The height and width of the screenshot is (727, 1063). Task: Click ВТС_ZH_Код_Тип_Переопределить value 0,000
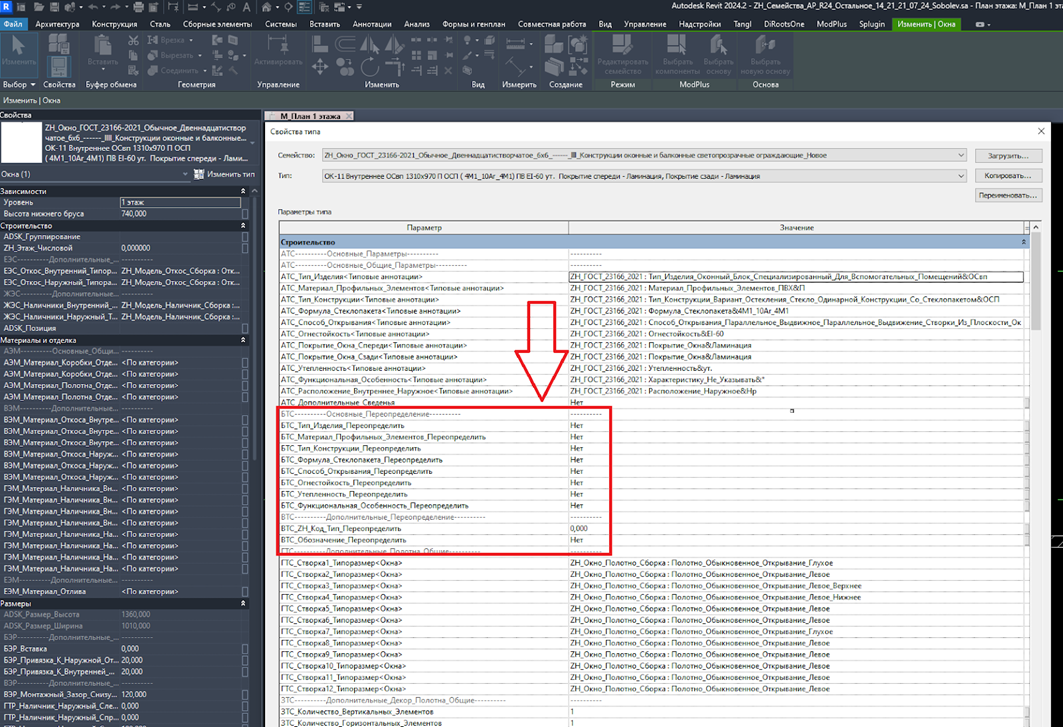point(579,529)
